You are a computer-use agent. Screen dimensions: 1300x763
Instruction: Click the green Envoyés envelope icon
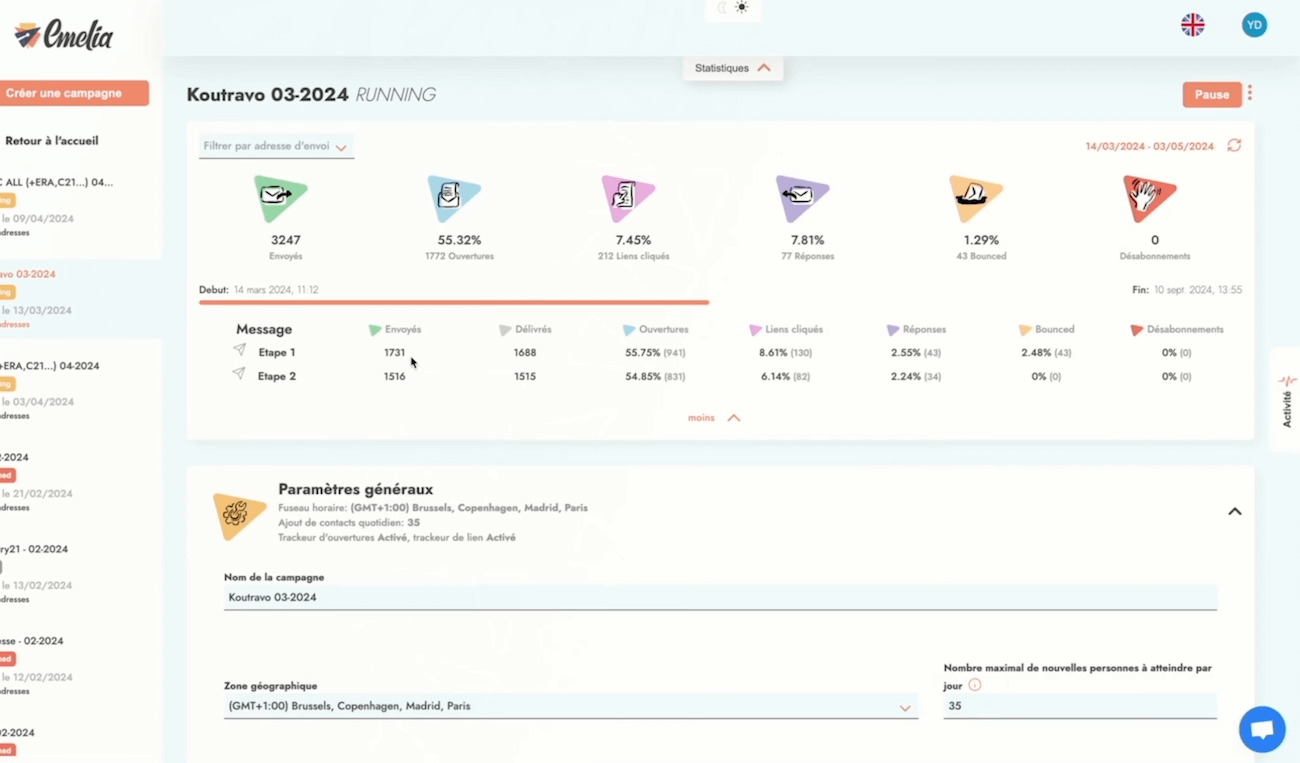[x=280, y=199]
